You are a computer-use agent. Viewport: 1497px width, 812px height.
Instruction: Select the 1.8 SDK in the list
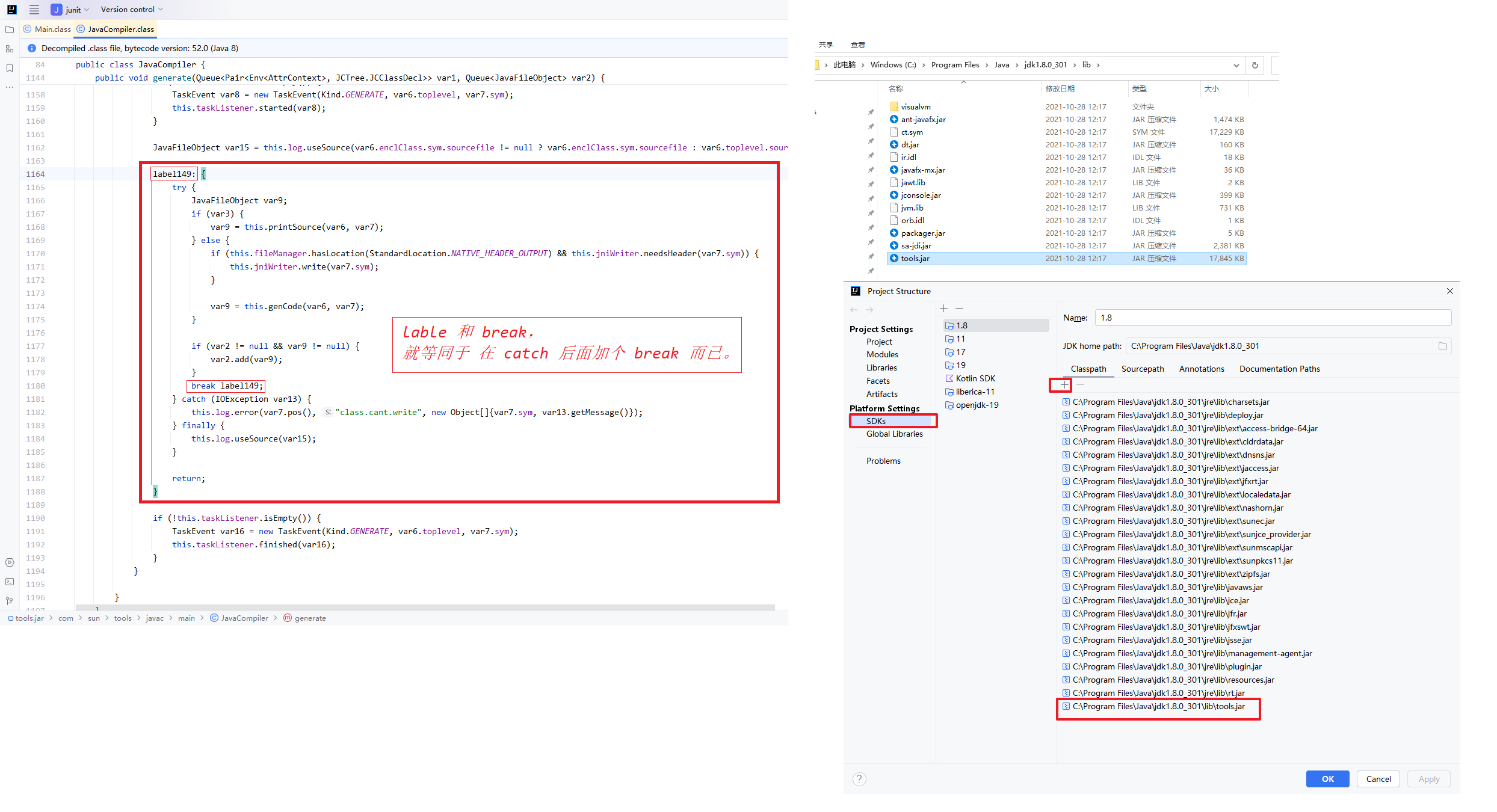coord(996,325)
